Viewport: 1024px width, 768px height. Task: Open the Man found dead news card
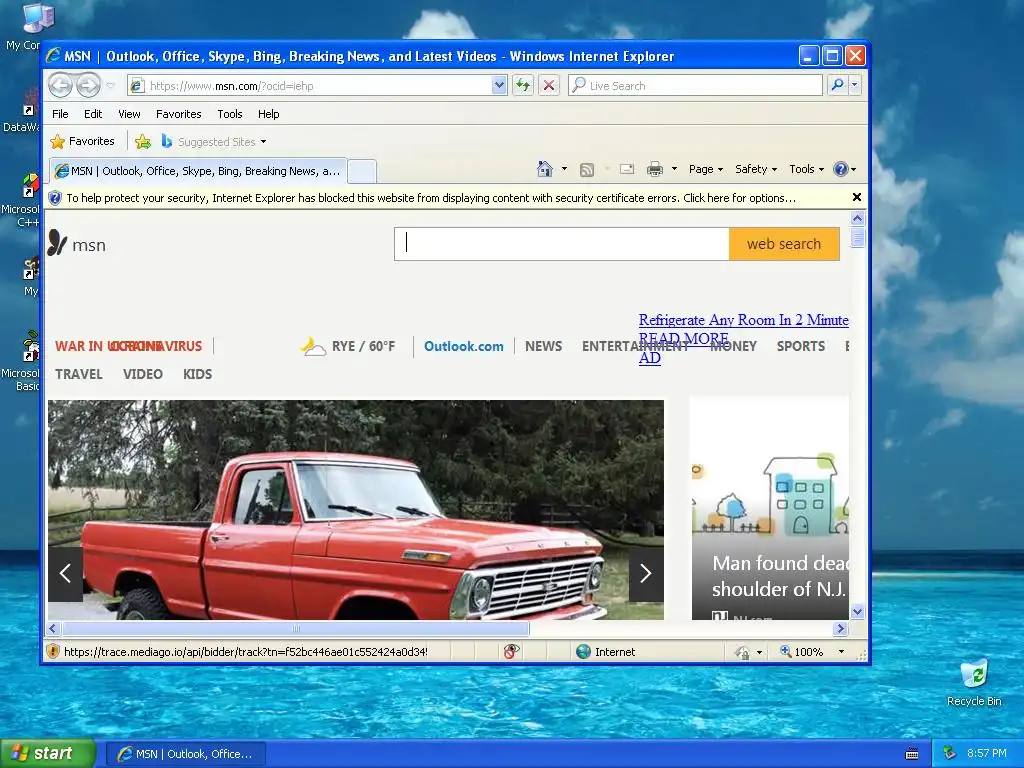pos(771,508)
